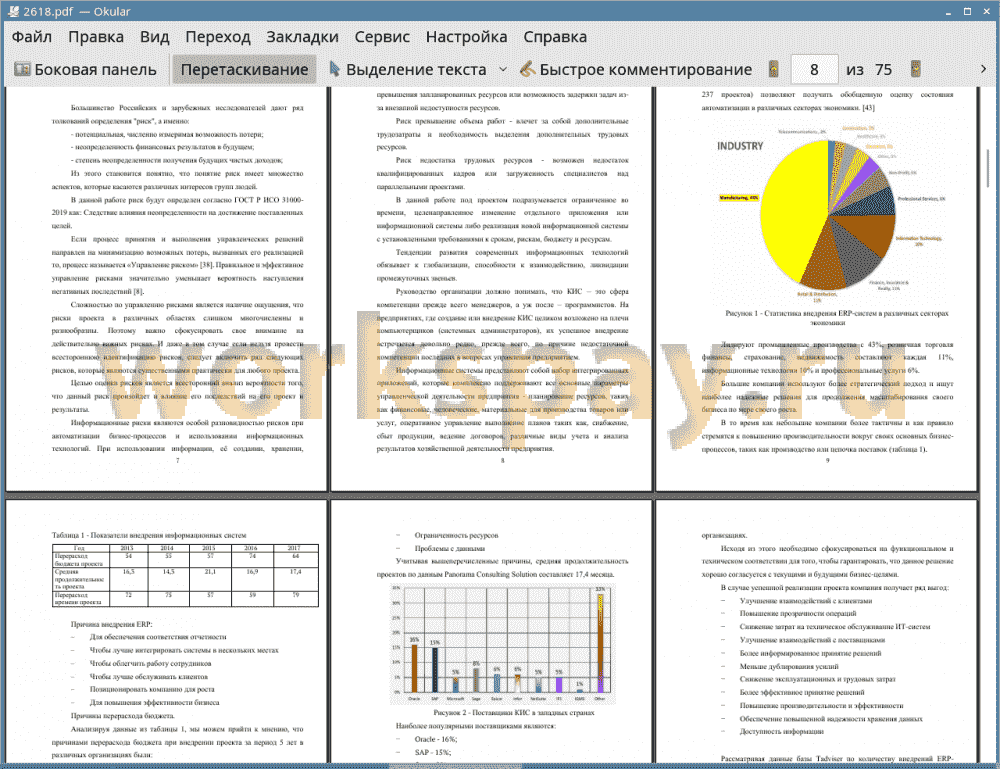Click the "INDUSTRY" heading of the pie chart

click(740, 146)
